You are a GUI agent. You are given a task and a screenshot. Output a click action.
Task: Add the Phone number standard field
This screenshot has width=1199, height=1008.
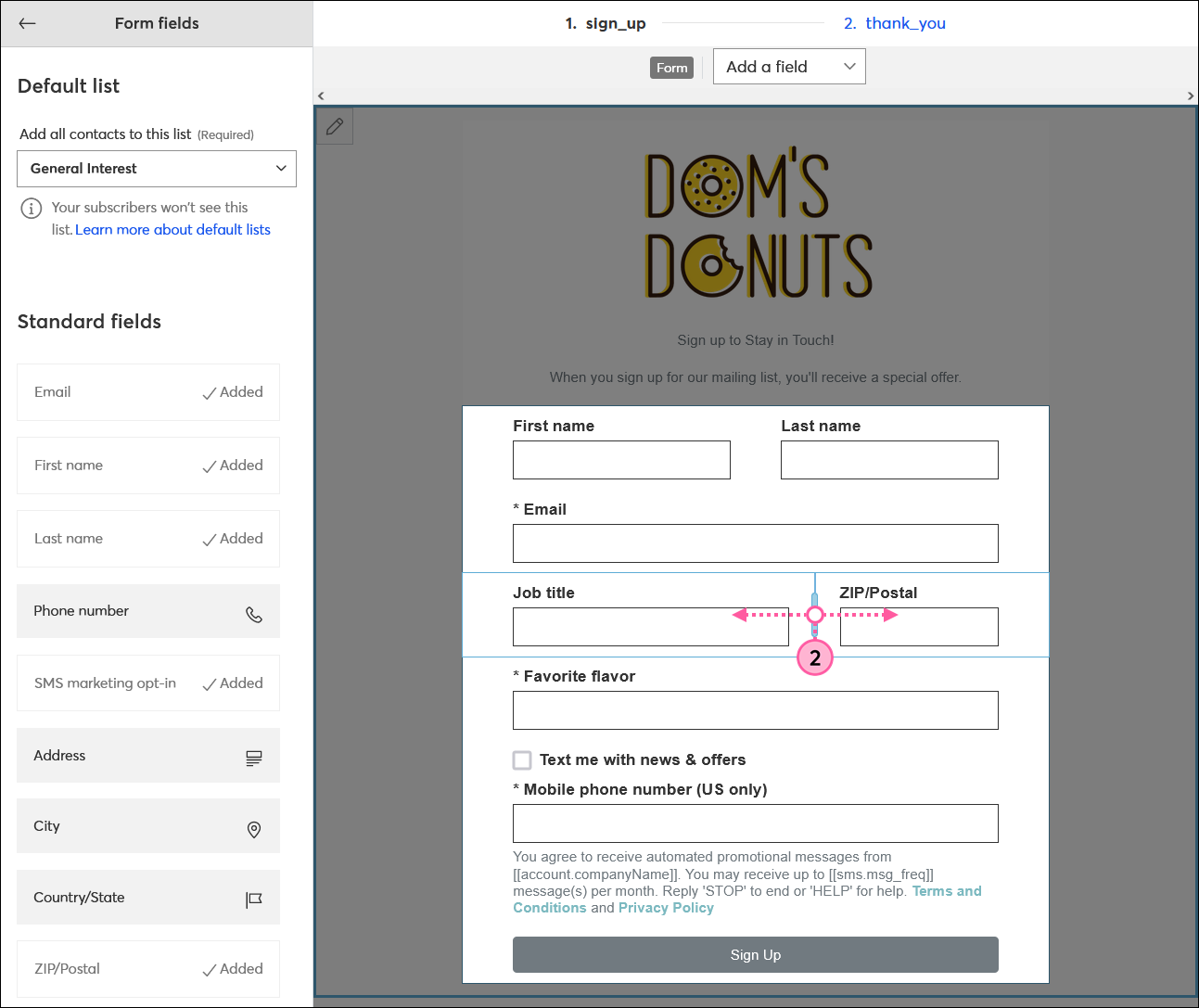click(148, 611)
